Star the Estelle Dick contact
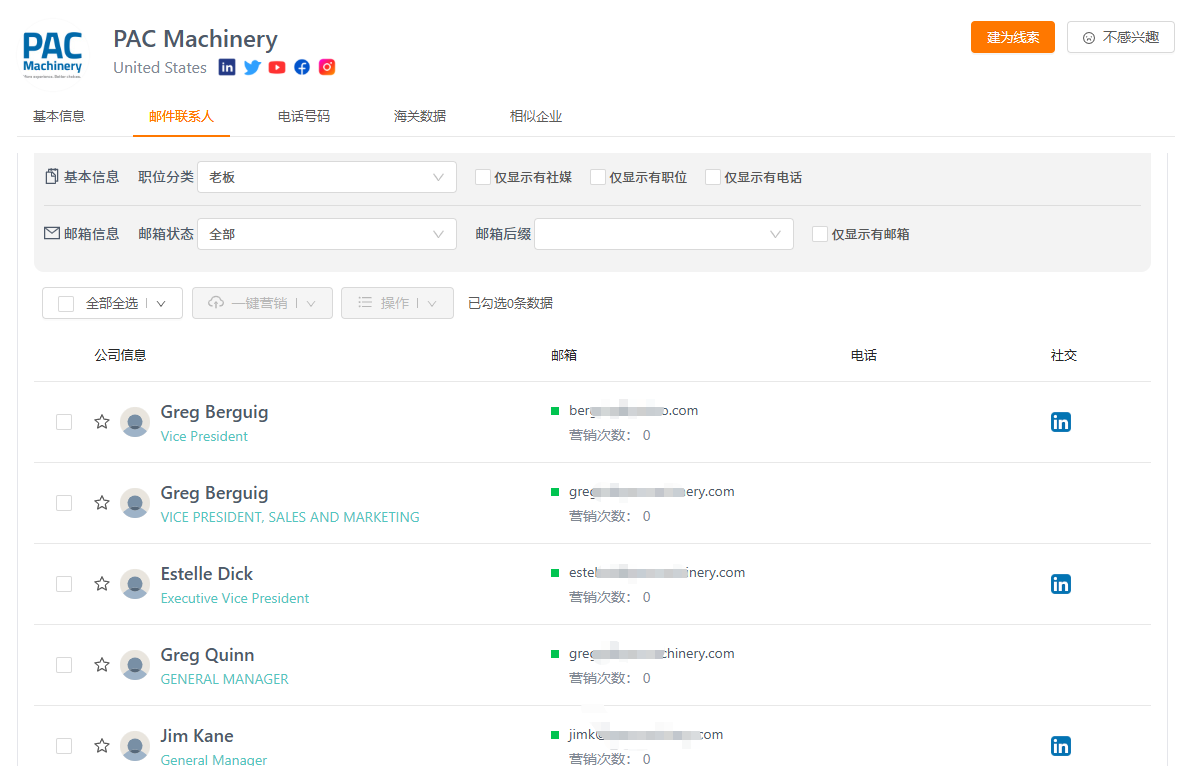 click(x=102, y=584)
